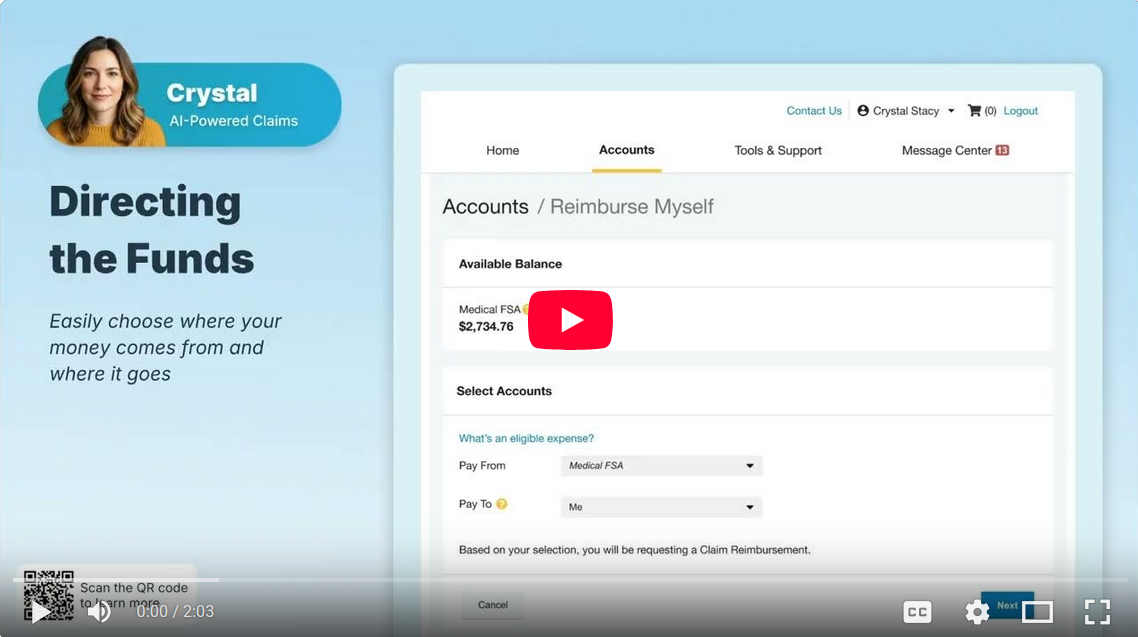Click the video progress bar
Viewport: 1138px width, 637px height.
pyautogui.click(x=569, y=580)
